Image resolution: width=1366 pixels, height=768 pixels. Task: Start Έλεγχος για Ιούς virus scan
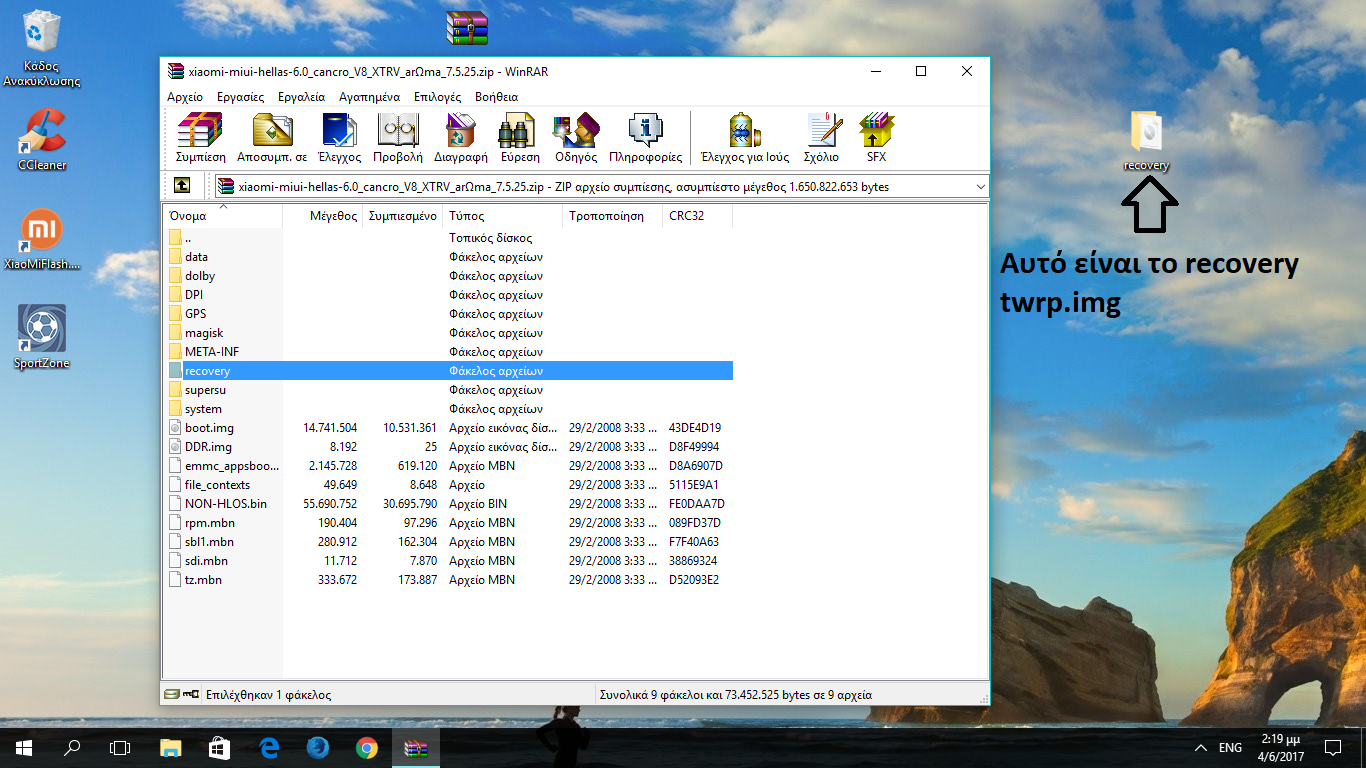click(744, 137)
